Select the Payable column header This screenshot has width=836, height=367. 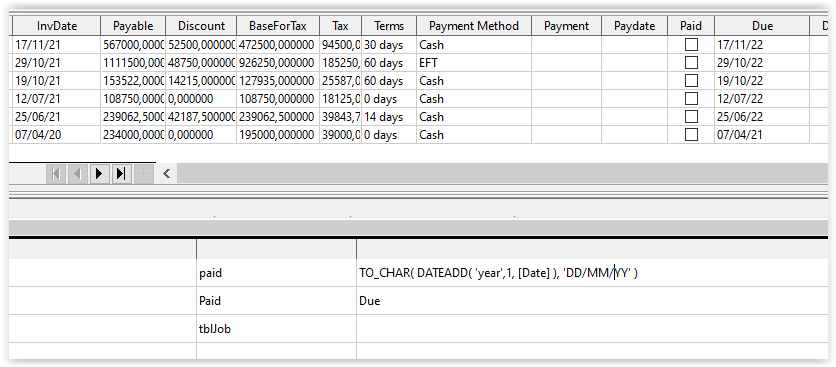click(x=133, y=26)
